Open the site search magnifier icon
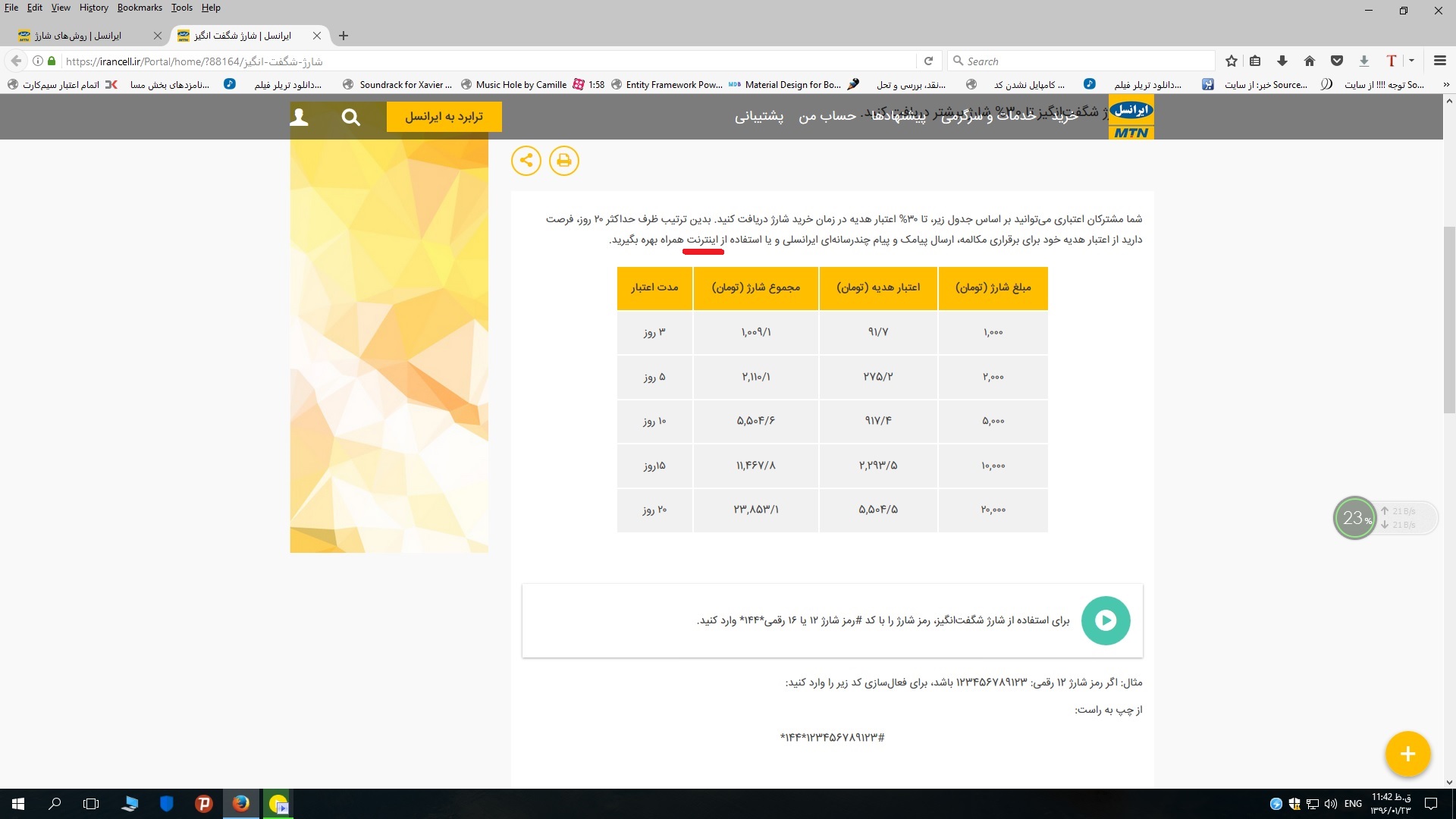This screenshot has width=1456, height=819. pos(350,118)
